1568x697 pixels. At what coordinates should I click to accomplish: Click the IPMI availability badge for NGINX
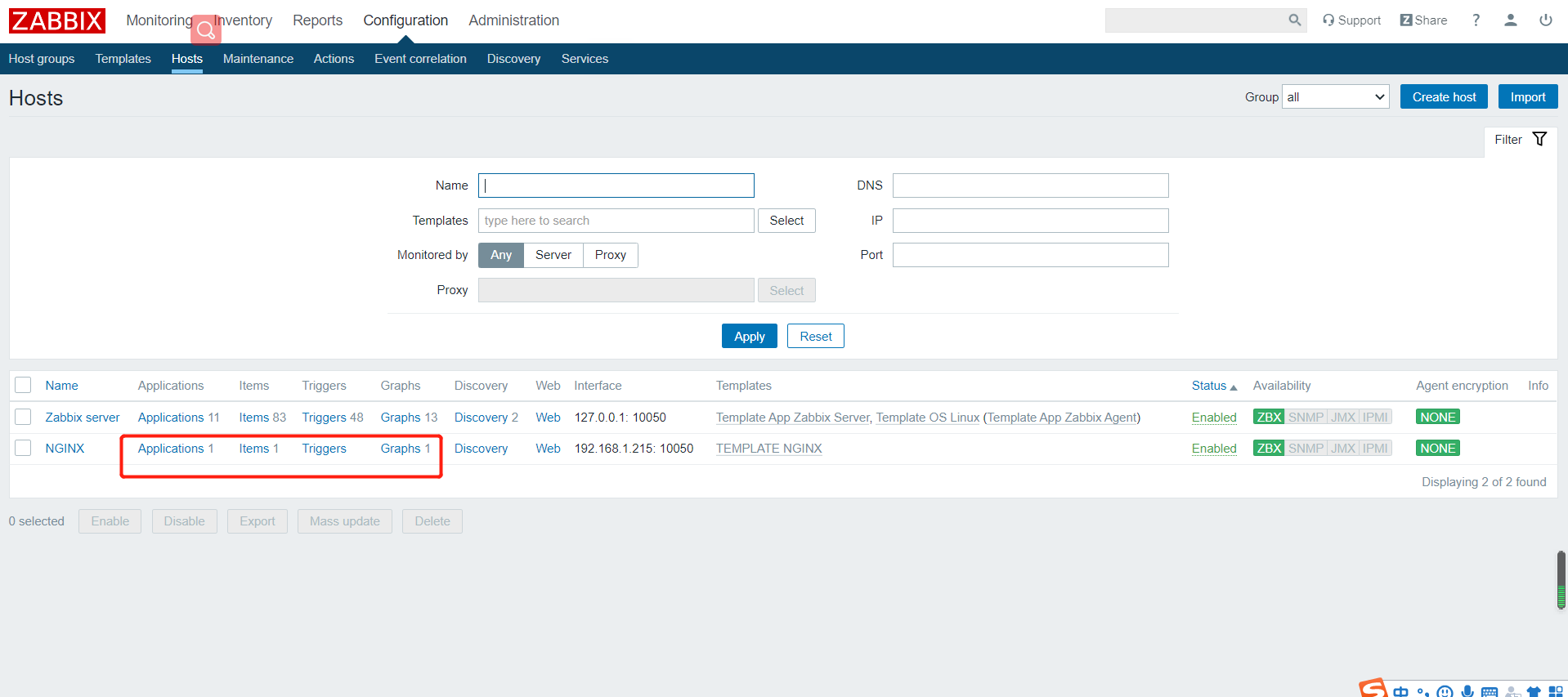[1375, 449]
